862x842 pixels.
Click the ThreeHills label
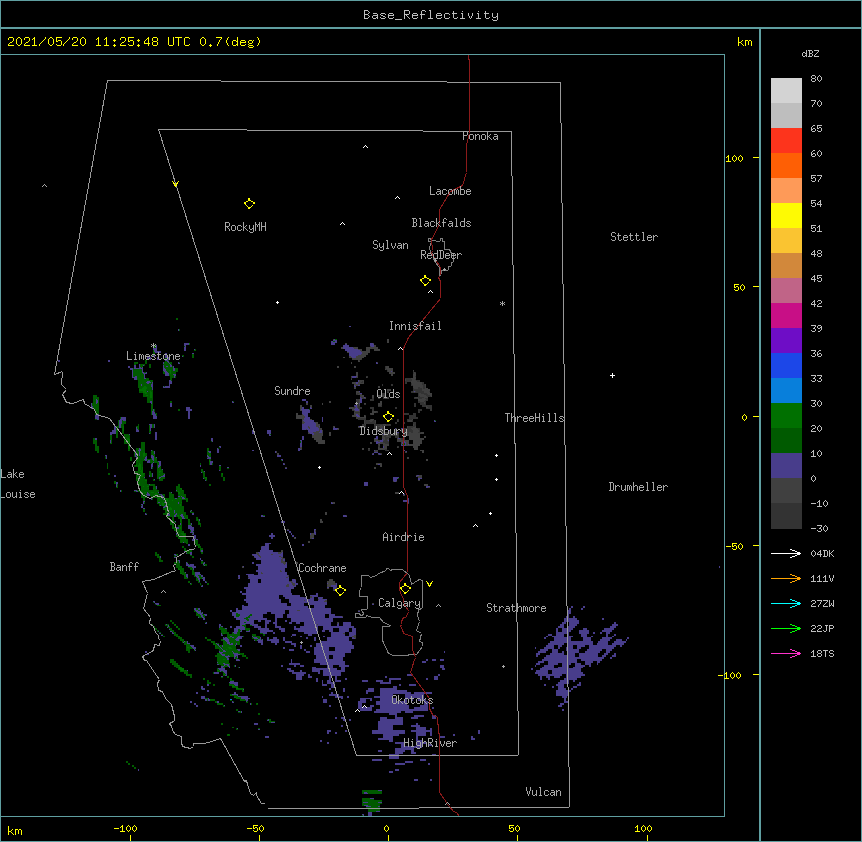pos(534,418)
